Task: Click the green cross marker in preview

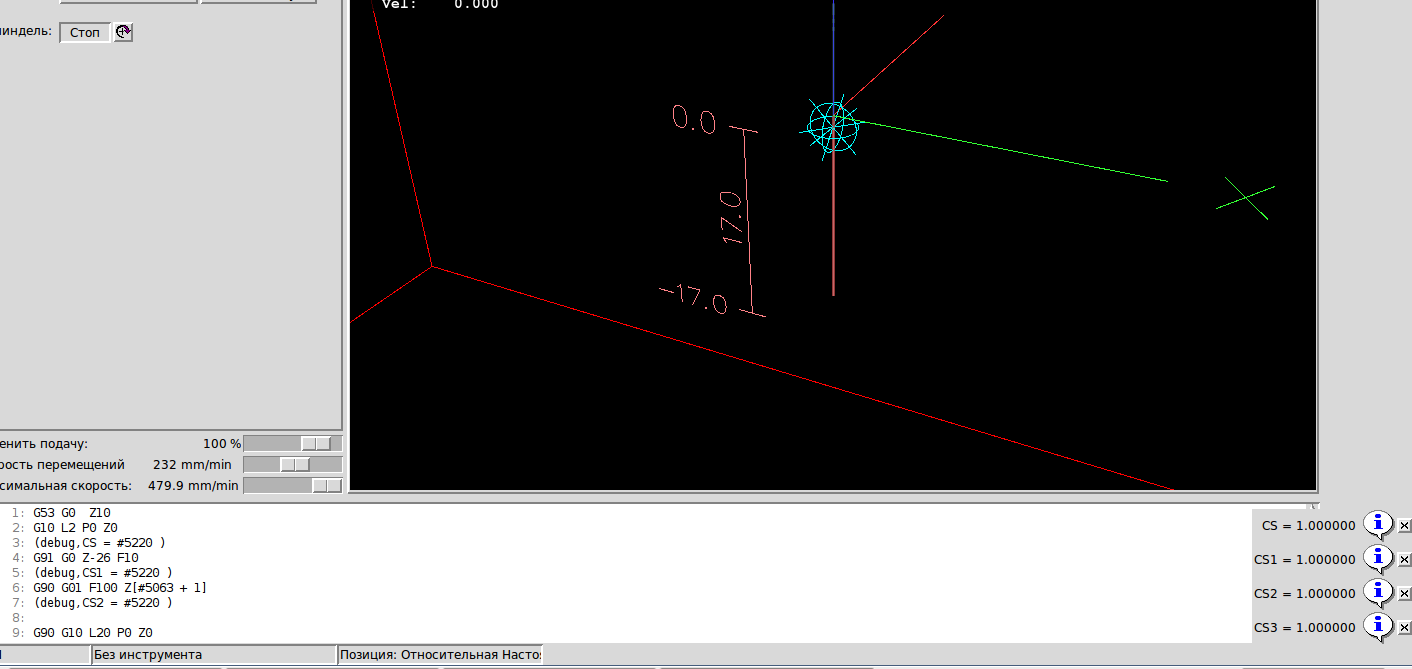Action: pyautogui.click(x=1245, y=199)
